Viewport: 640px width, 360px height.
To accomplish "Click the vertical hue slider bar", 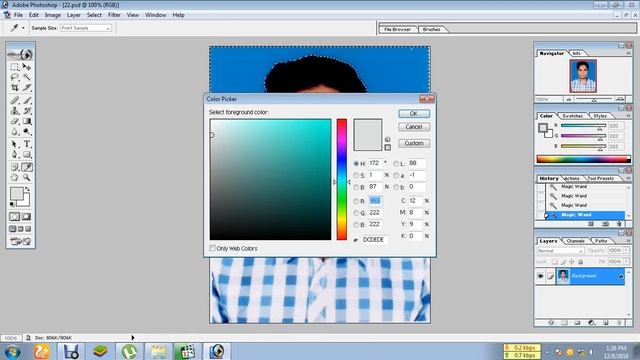I will tap(342, 179).
